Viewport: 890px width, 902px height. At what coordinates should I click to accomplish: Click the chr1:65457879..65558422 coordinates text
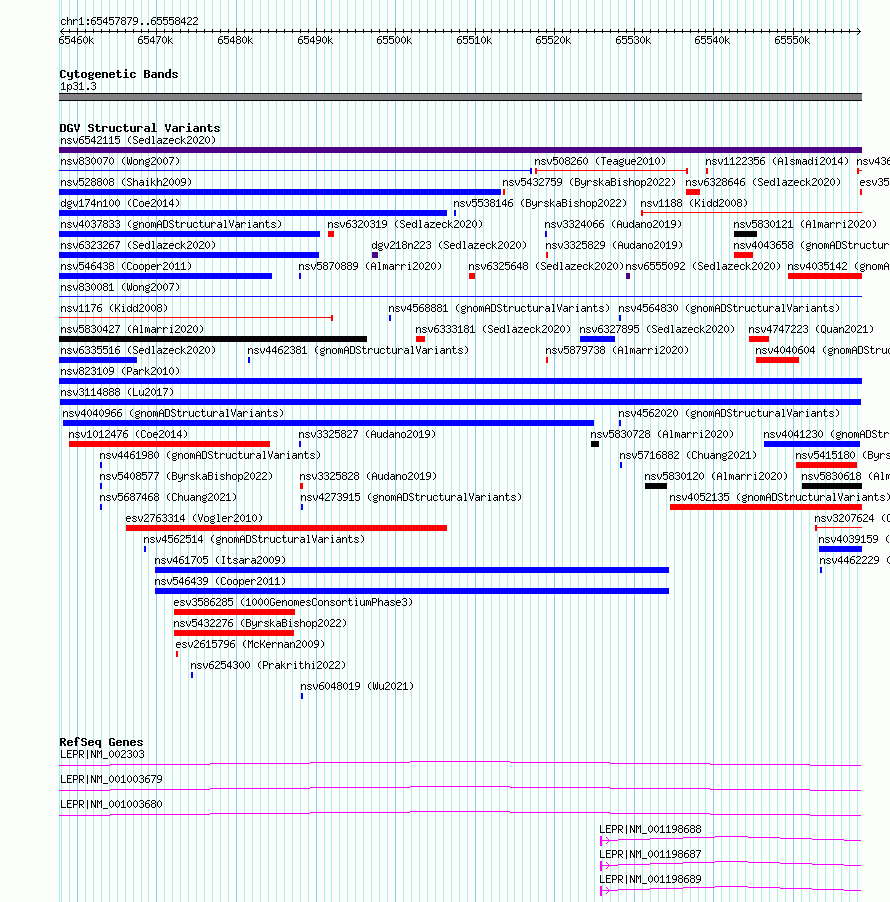[x=129, y=21]
